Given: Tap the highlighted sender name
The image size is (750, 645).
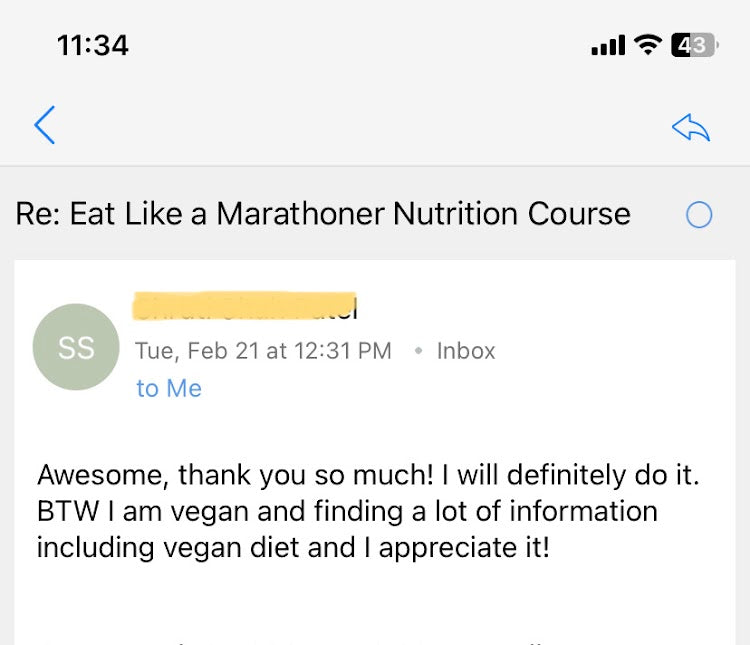Looking at the screenshot, I should click(246, 307).
